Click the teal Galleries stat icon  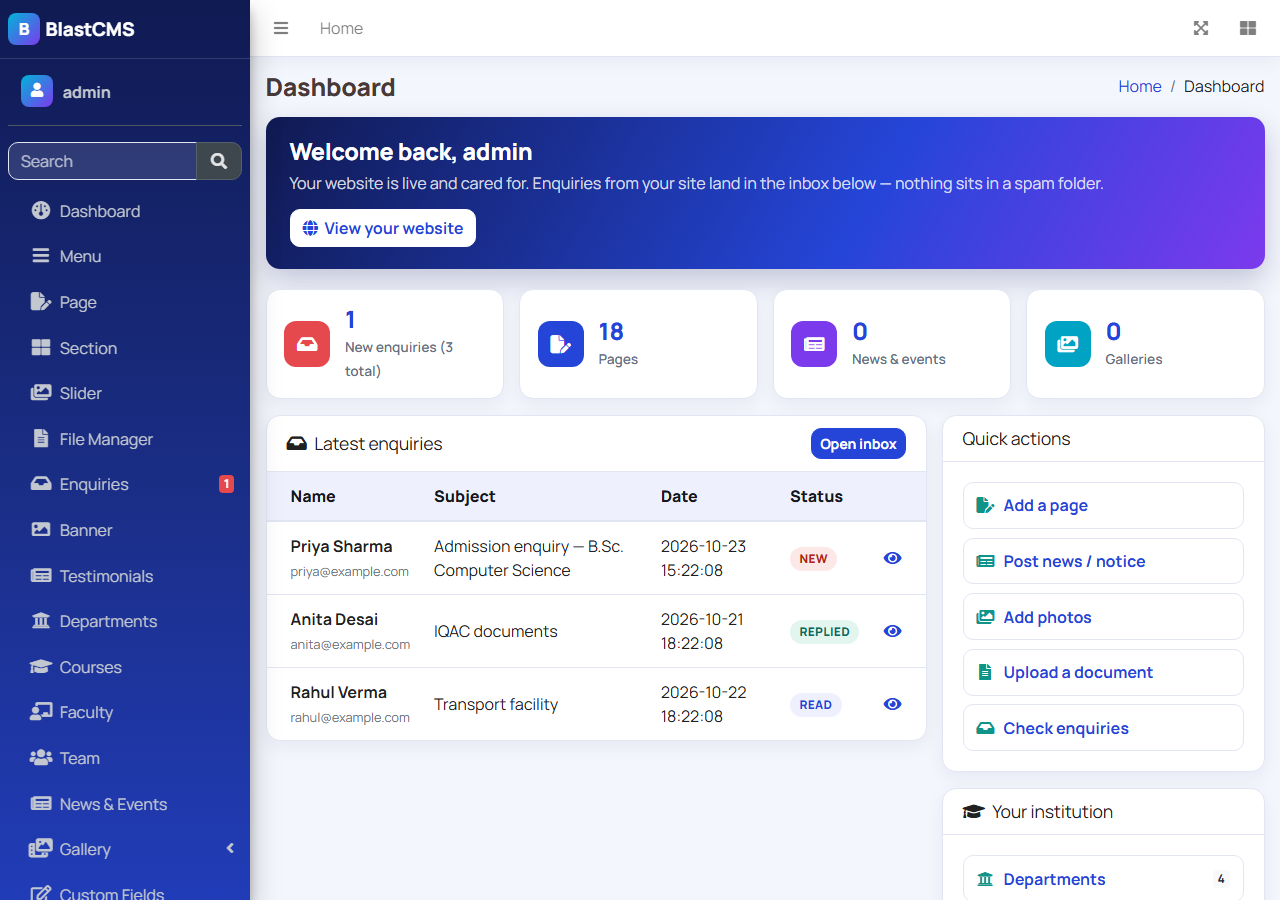(x=1068, y=344)
